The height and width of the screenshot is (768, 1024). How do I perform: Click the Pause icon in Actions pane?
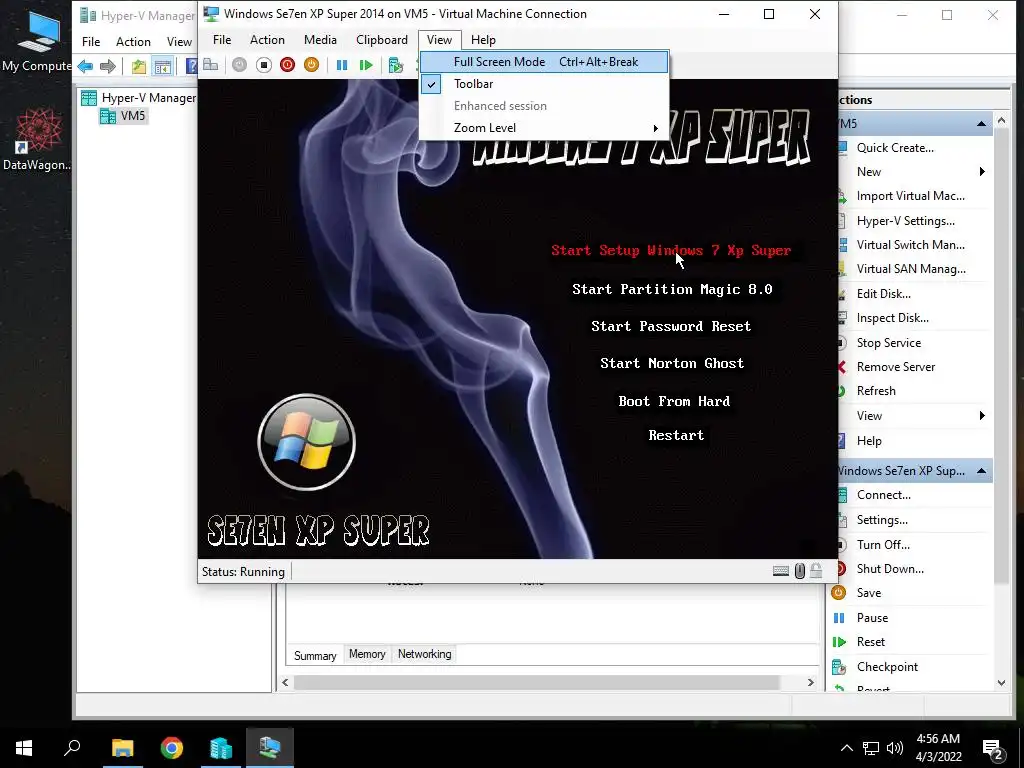point(839,617)
